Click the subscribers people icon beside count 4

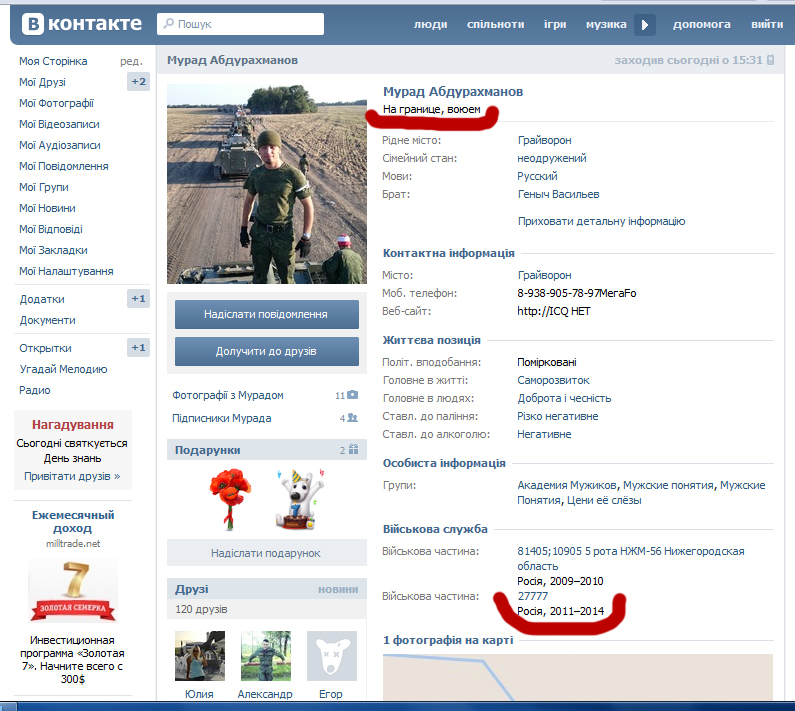pyautogui.click(x=353, y=418)
